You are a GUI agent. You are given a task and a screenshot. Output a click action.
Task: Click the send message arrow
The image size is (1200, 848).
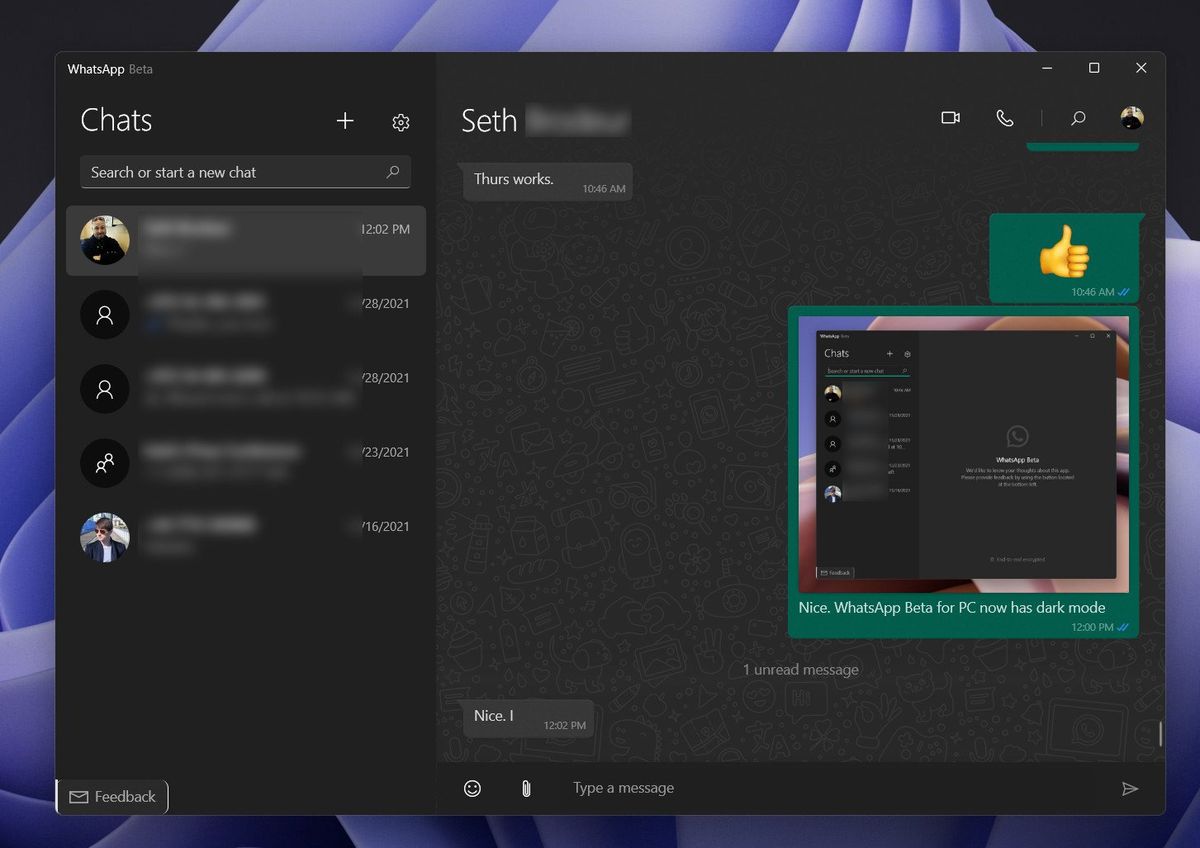click(1130, 789)
